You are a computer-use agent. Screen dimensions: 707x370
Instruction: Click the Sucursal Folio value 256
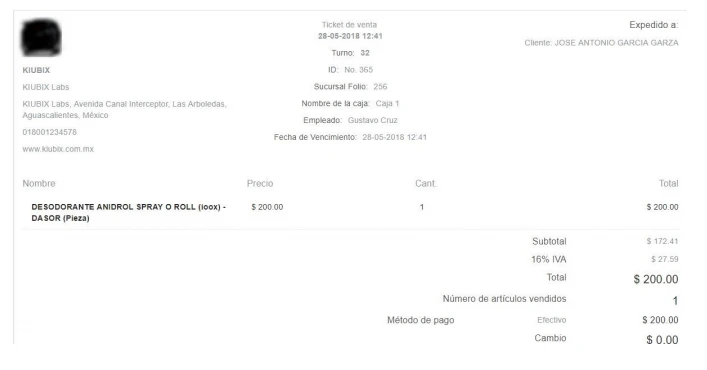tap(380, 87)
